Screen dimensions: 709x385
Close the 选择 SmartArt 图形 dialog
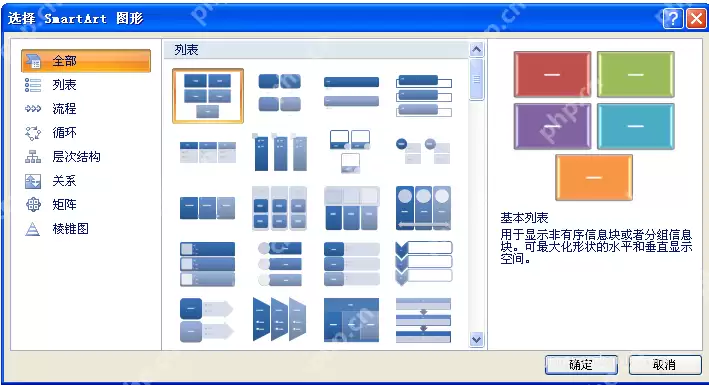tap(697, 19)
